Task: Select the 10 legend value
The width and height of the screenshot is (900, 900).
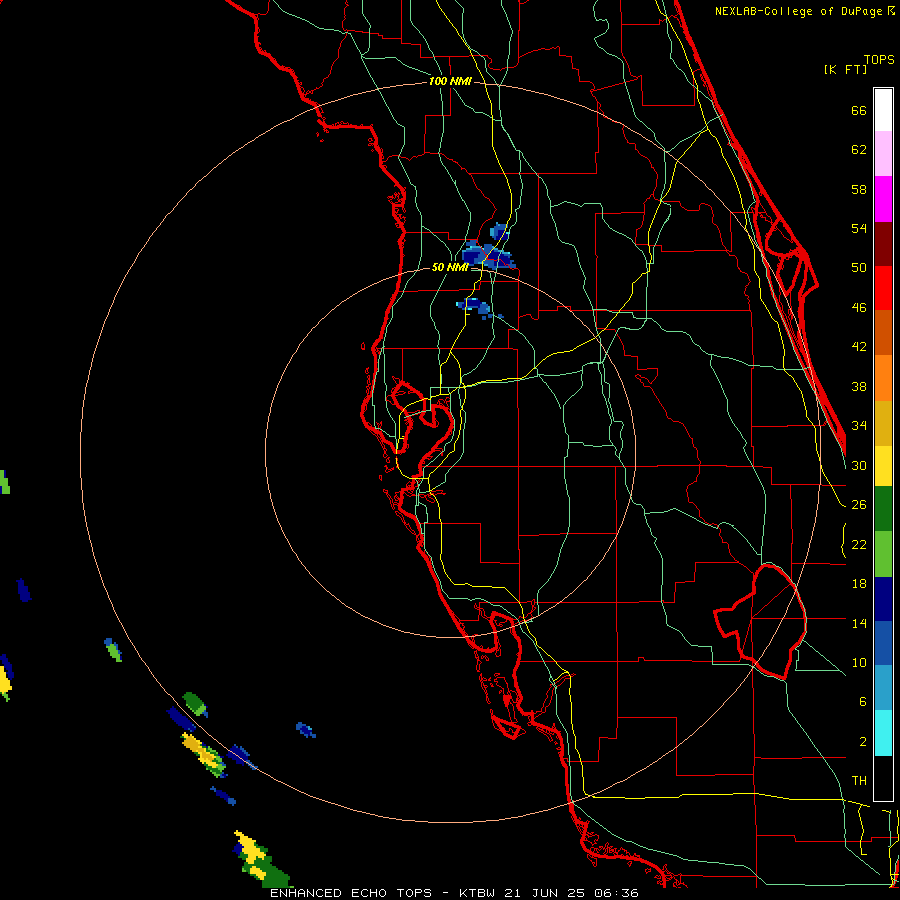Action: [x=859, y=663]
